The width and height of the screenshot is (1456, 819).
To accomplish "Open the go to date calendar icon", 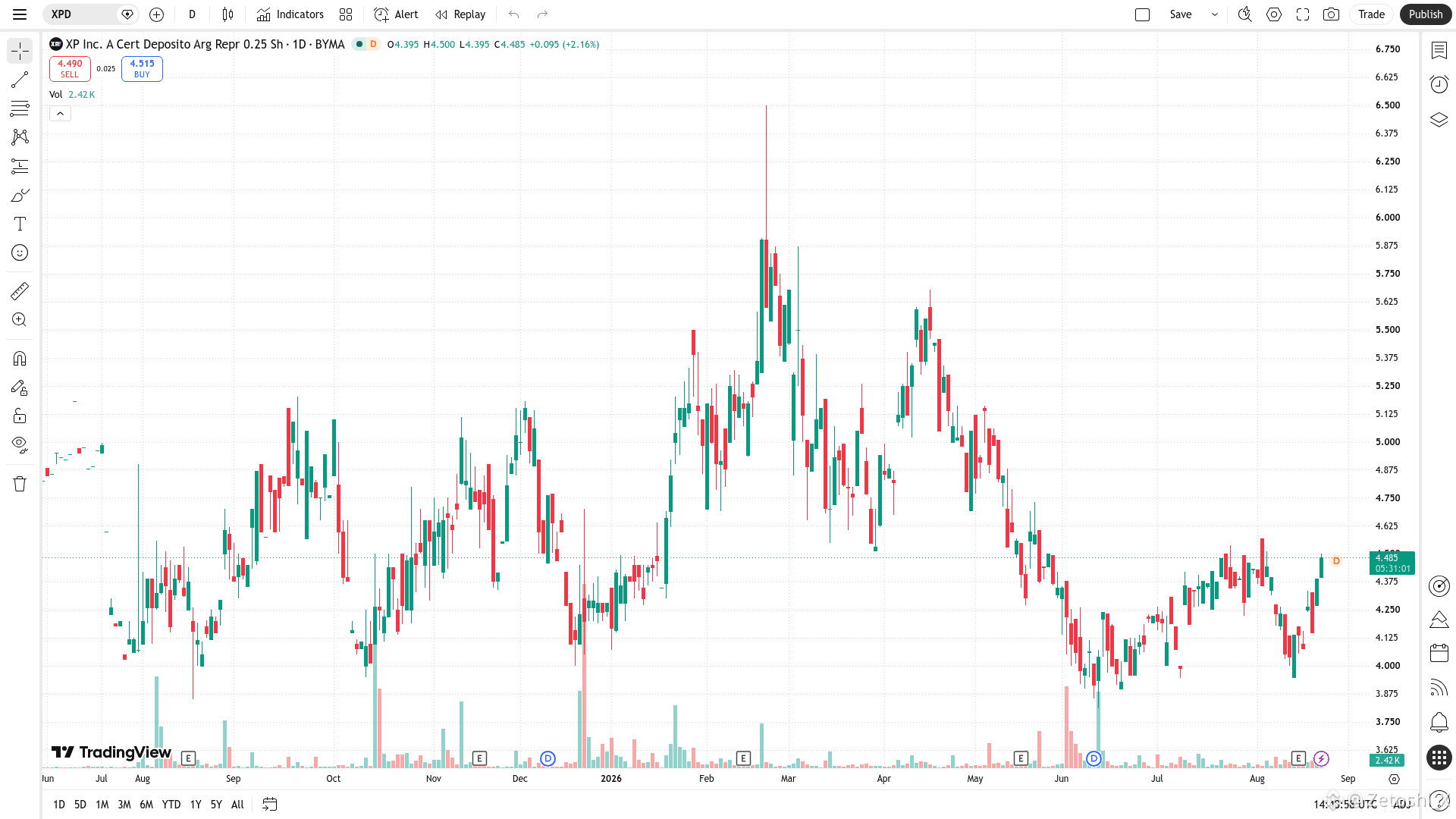I will coord(270,805).
